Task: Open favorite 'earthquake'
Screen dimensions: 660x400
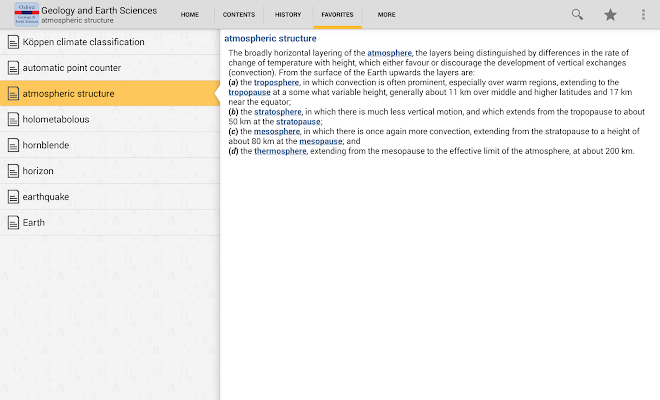Action: [110, 197]
